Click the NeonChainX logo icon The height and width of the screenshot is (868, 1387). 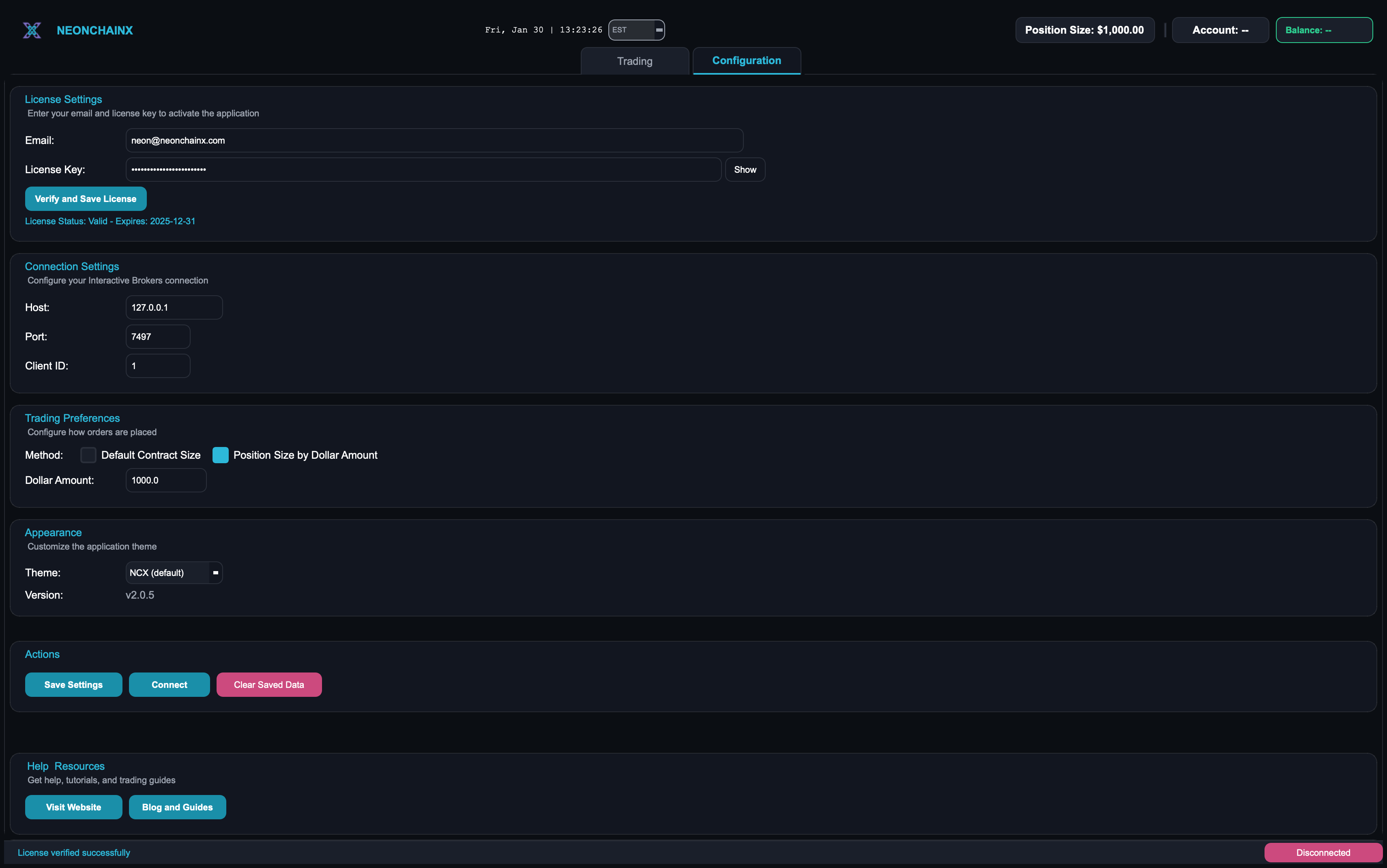pyautogui.click(x=32, y=30)
